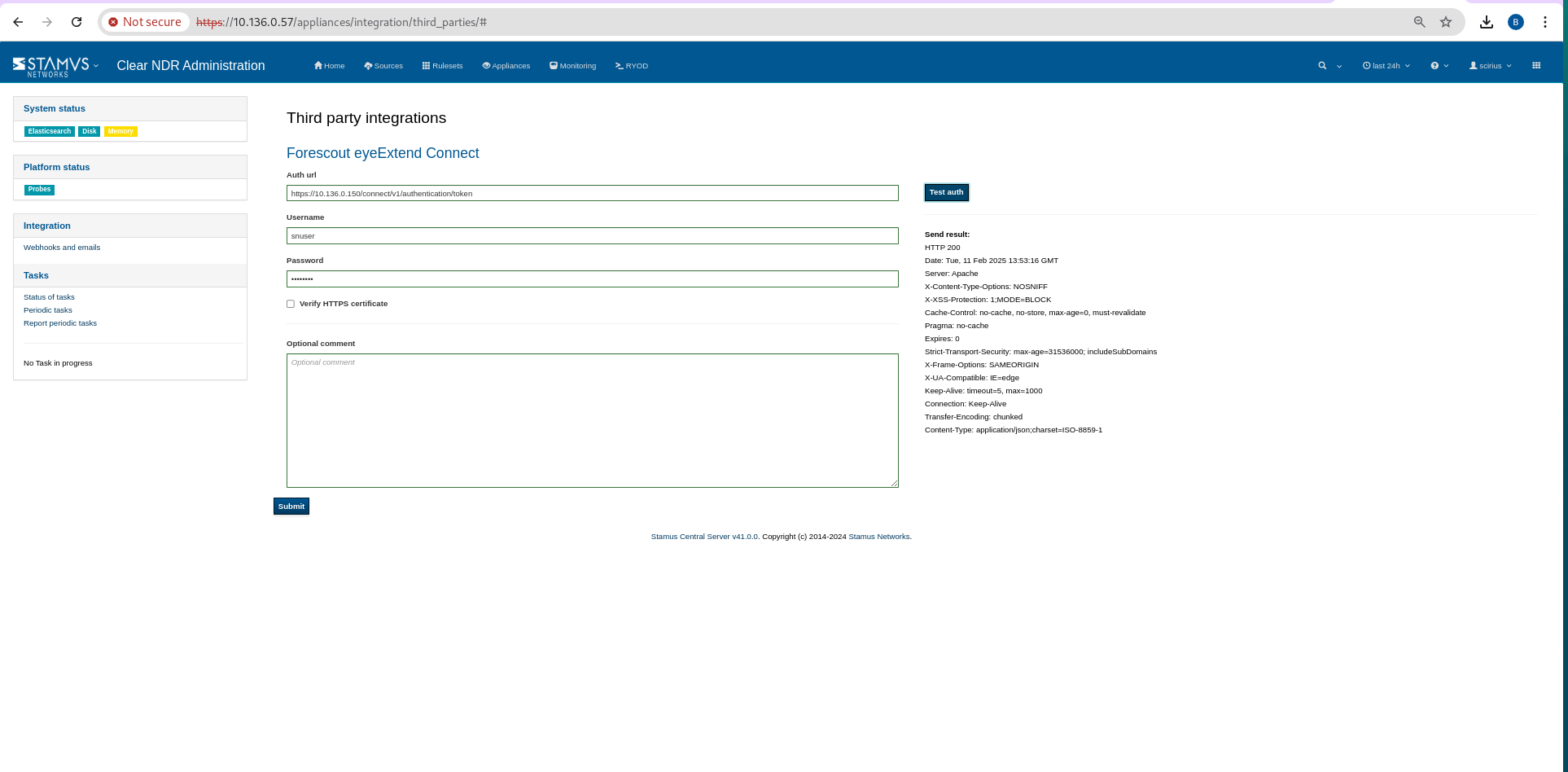The image size is (1568, 772).
Task: Click into the Password field
Action: 593,279
